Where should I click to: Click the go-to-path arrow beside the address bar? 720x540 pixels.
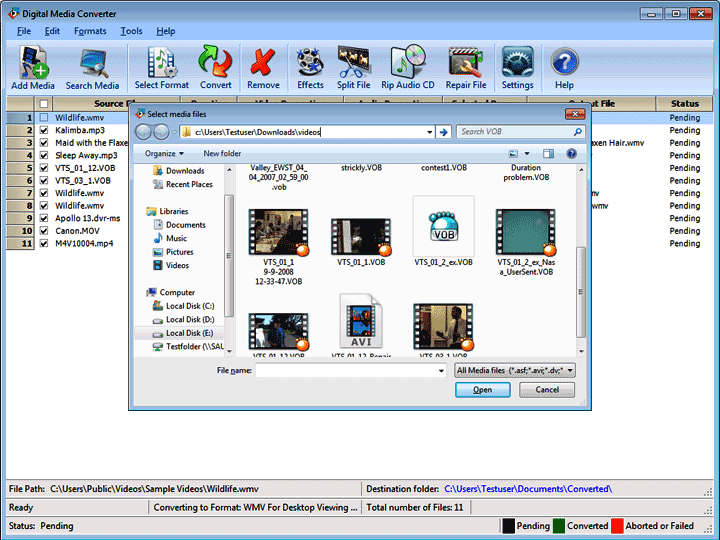[444, 132]
